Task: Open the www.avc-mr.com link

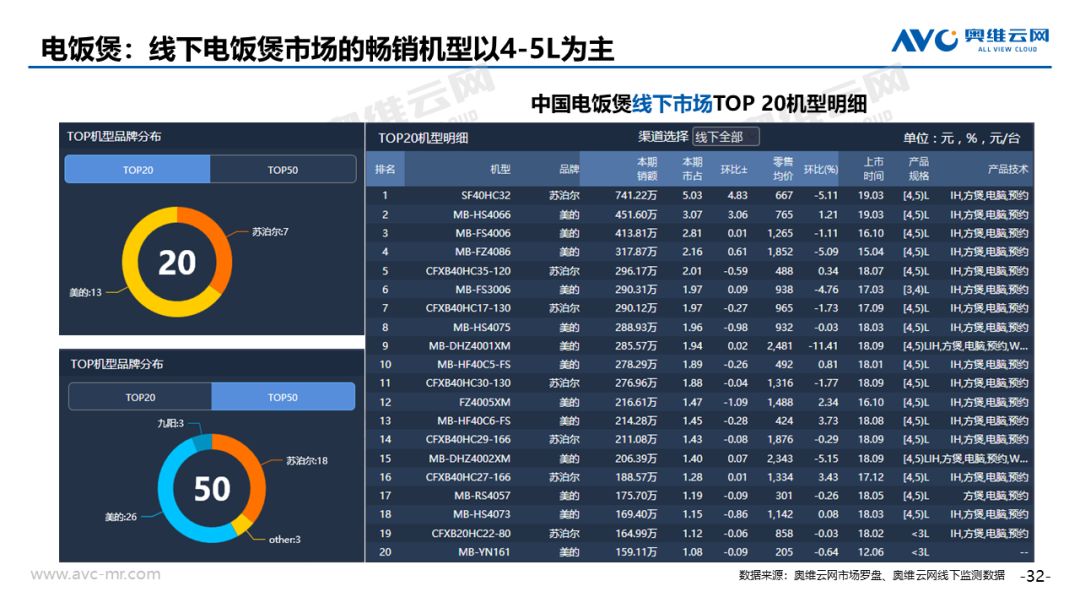Action: [x=95, y=574]
